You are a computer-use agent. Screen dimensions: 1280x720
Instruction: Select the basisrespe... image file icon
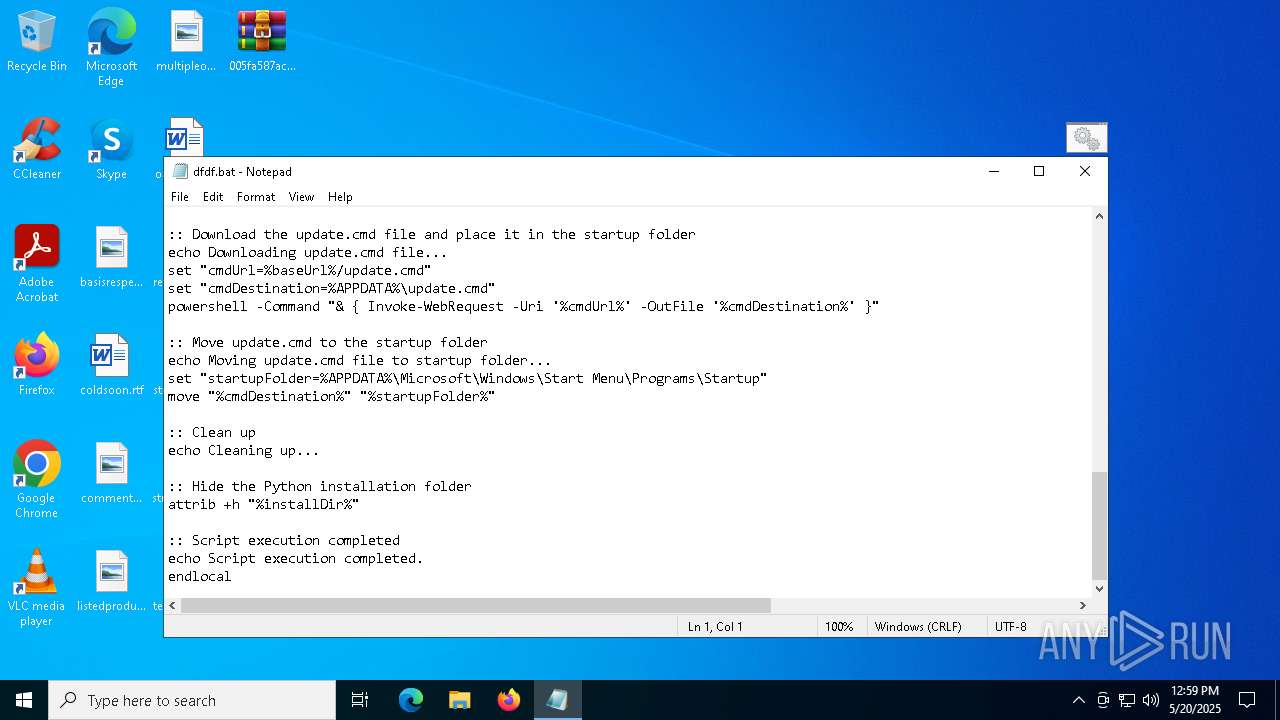tap(111, 258)
